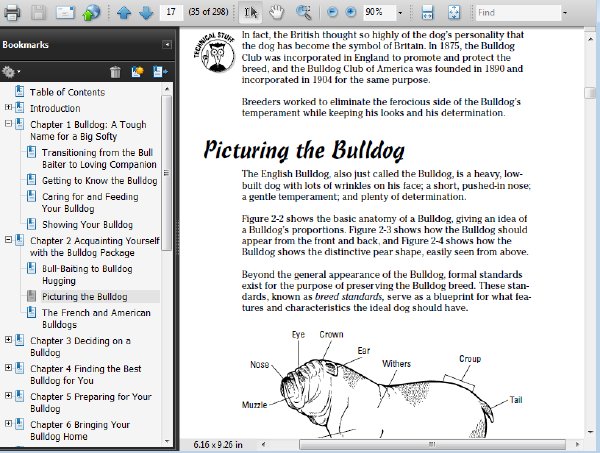Enable scrolling fit-width page mode icon

(427, 13)
